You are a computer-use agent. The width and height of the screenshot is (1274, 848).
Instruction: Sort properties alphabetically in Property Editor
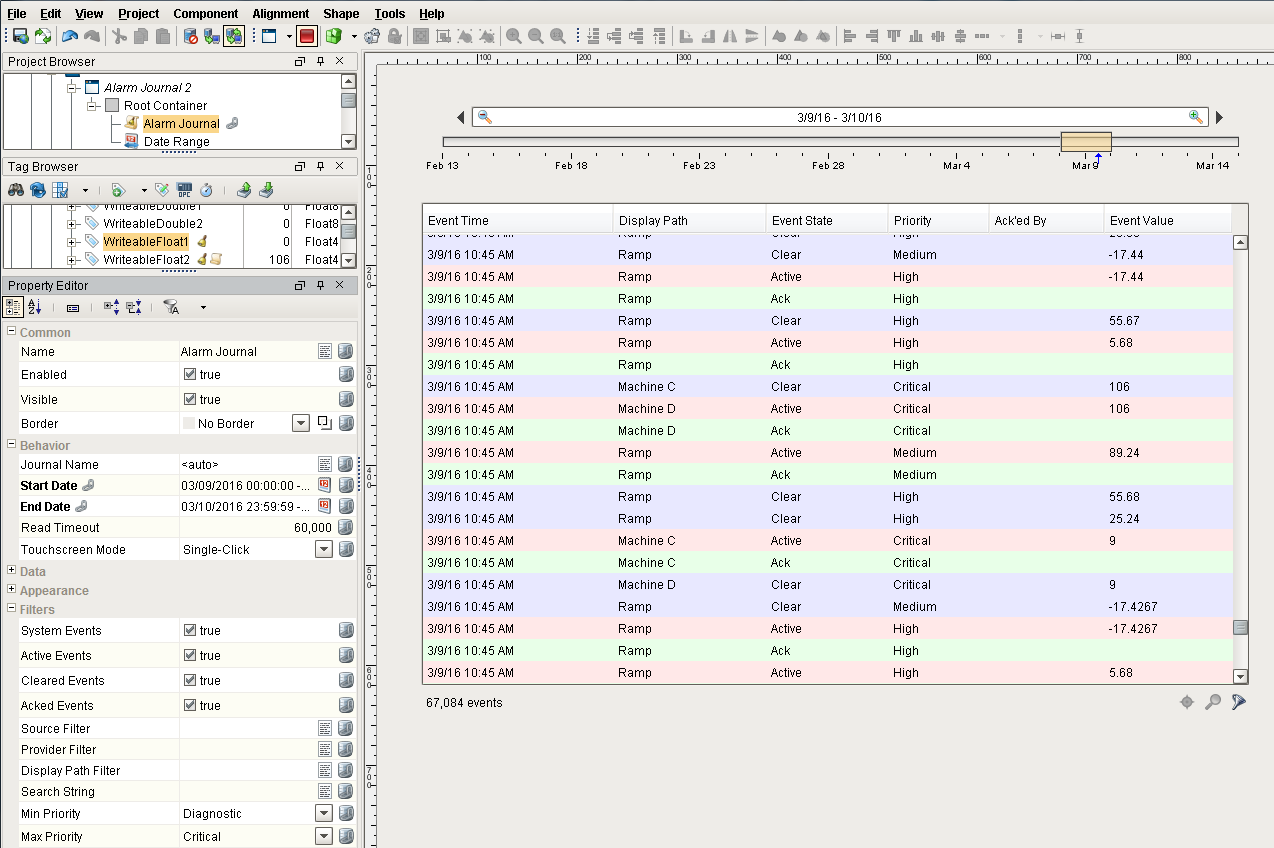(x=34, y=308)
